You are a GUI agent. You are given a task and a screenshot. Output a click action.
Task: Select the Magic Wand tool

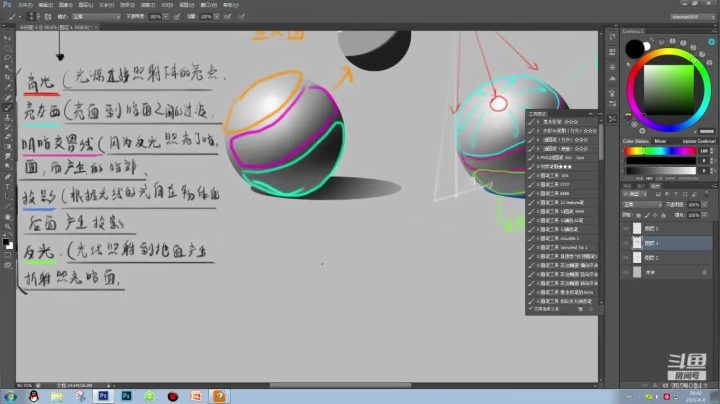[x=7, y=68]
